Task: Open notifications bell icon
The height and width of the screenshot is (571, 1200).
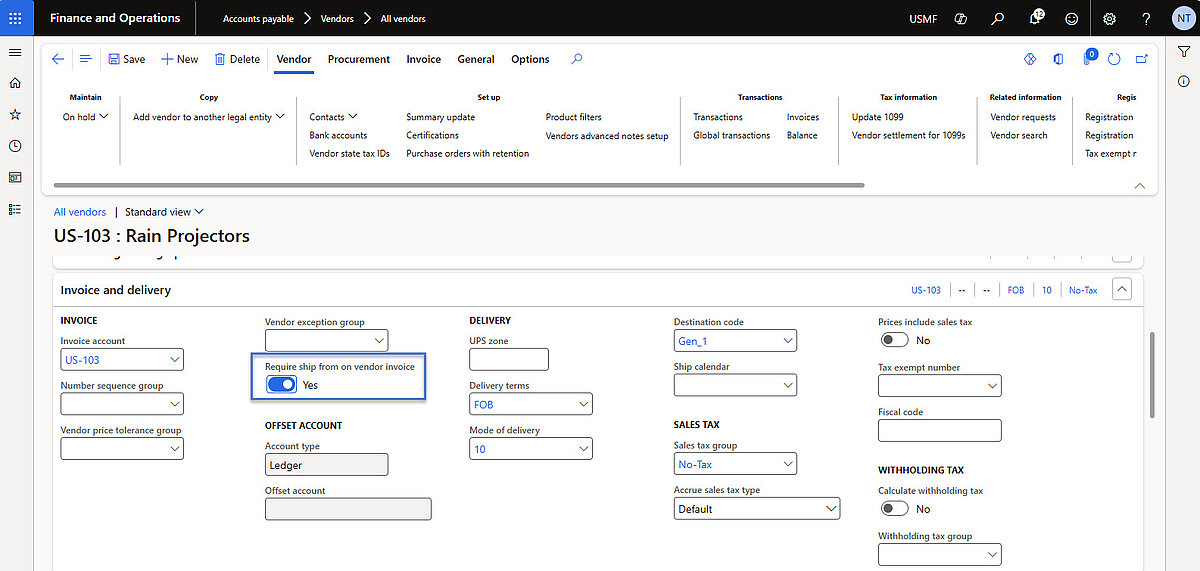Action: pyautogui.click(x=1035, y=19)
